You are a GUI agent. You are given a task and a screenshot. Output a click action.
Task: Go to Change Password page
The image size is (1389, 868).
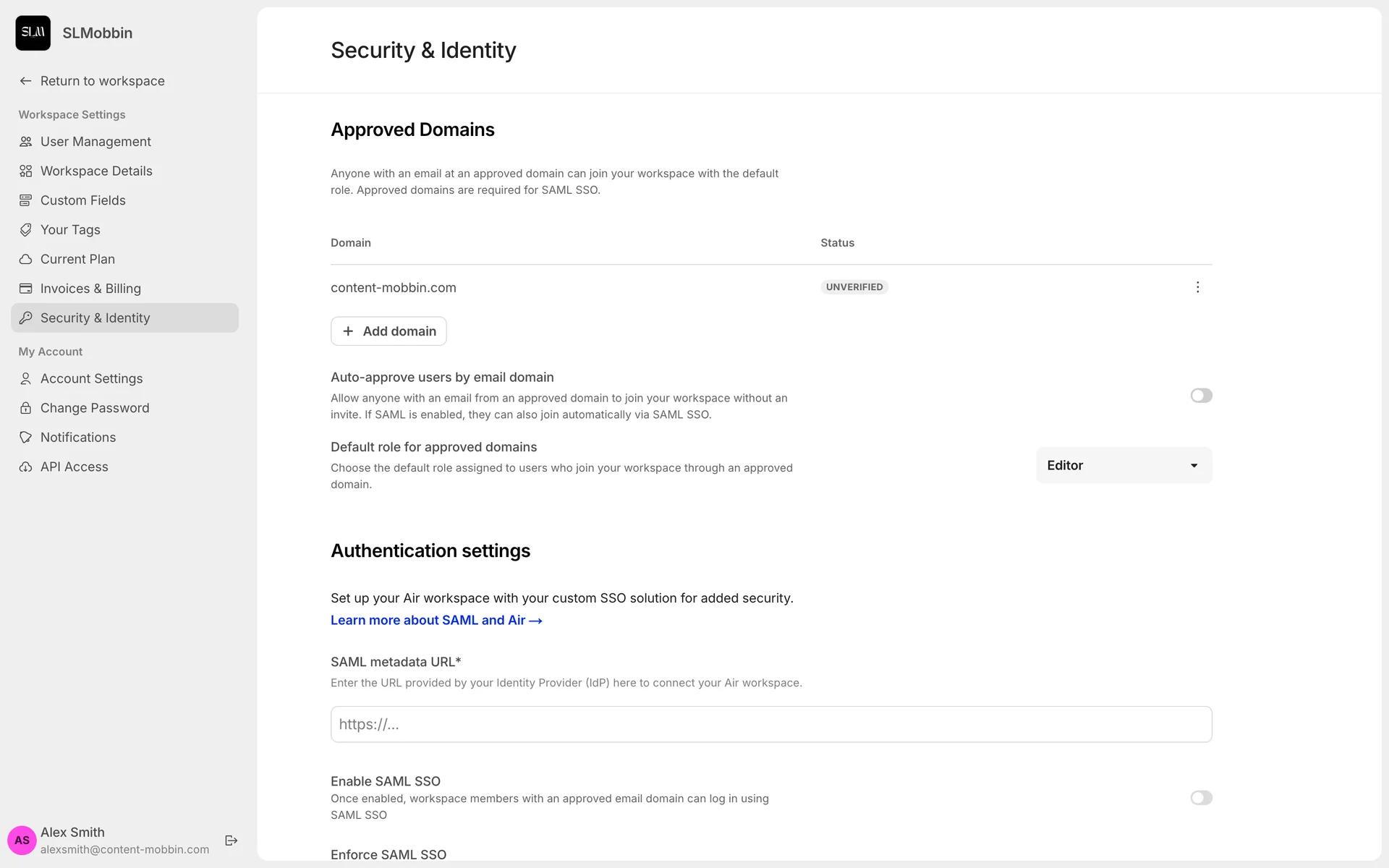pos(94,408)
